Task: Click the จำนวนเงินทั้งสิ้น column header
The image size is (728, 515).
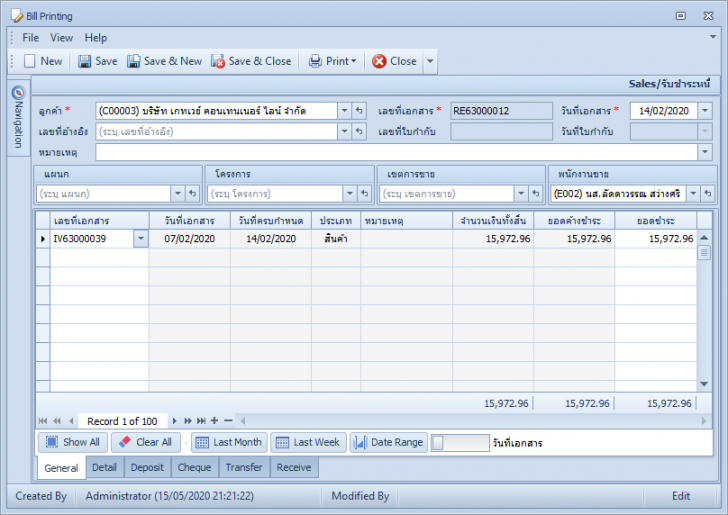Action: (493, 221)
